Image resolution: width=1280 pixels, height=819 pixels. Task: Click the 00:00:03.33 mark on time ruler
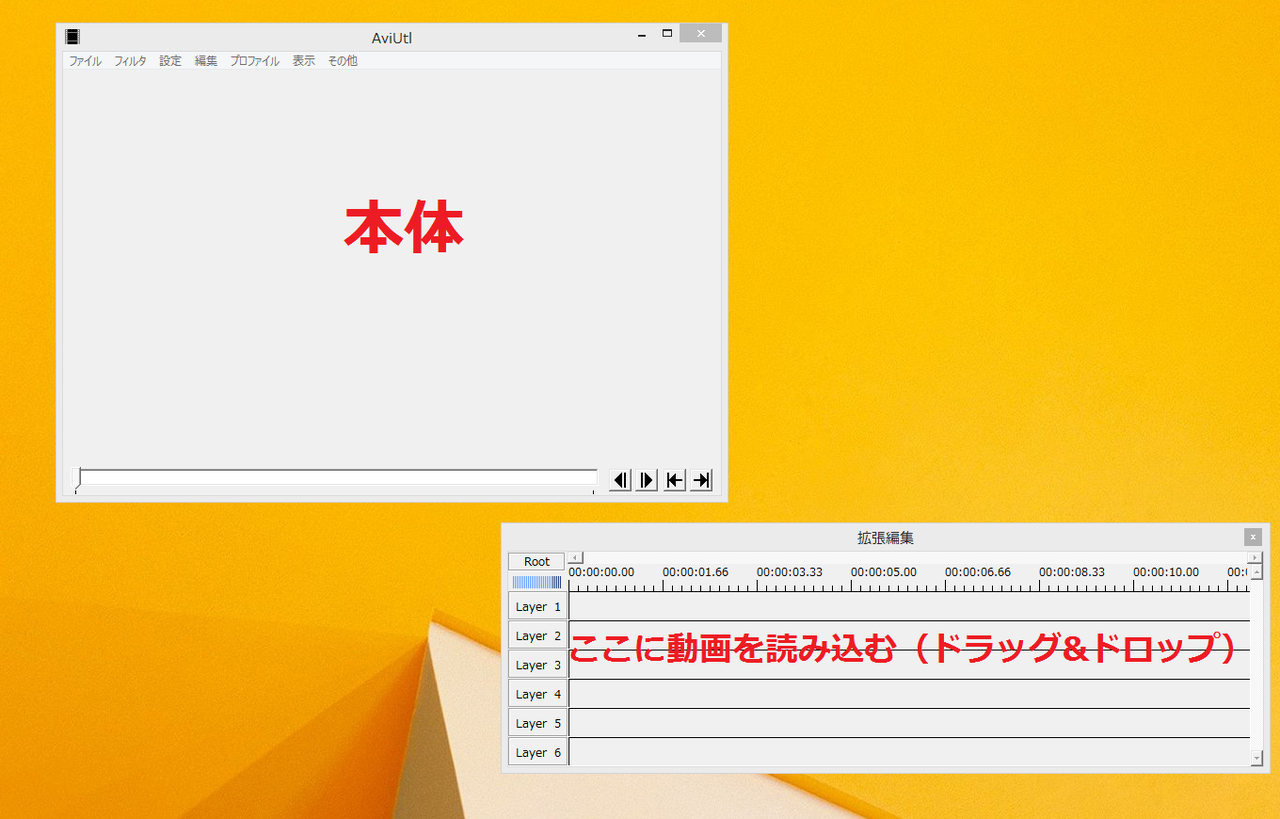[x=789, y=572]
